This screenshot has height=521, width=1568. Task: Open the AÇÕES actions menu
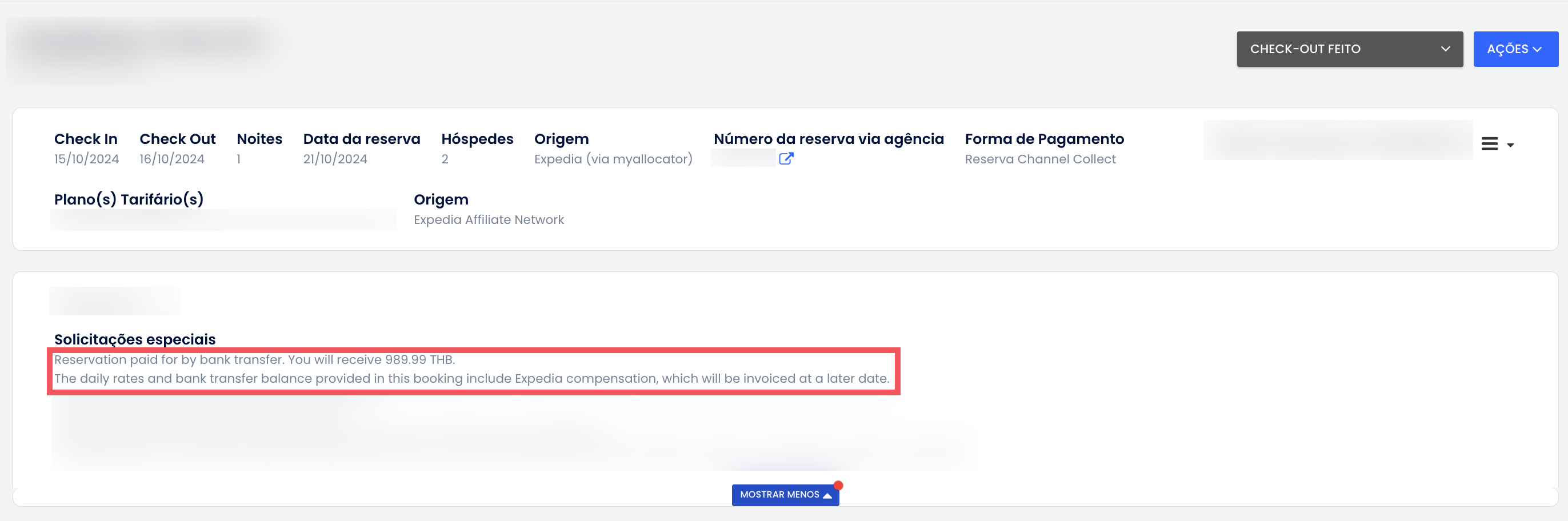pyautogui.click(x=1515, y=49)
